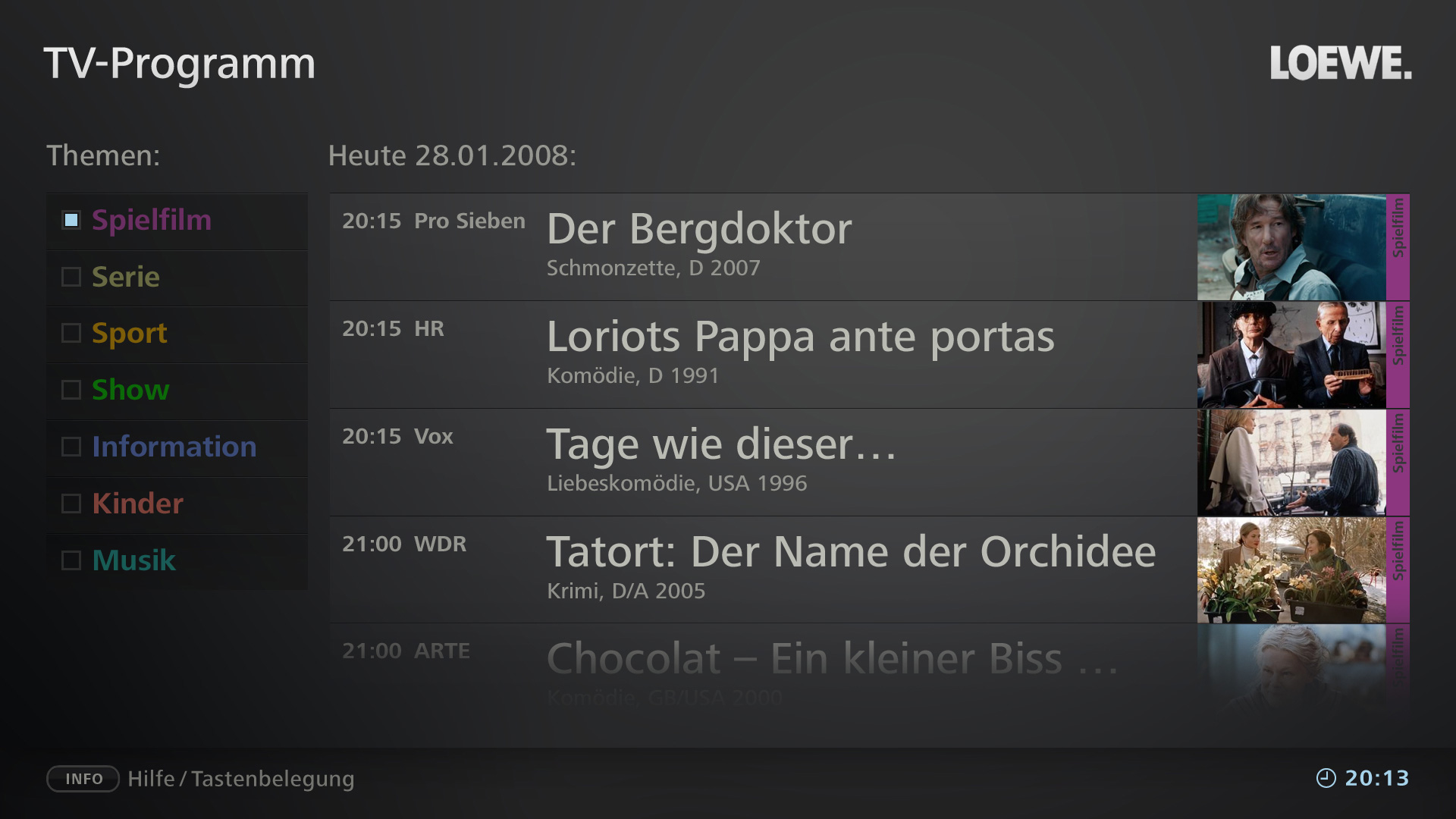Check the Show theme checkbox
The height and width of the screenshot is (819, 1456).
click(x=71, y=390)
